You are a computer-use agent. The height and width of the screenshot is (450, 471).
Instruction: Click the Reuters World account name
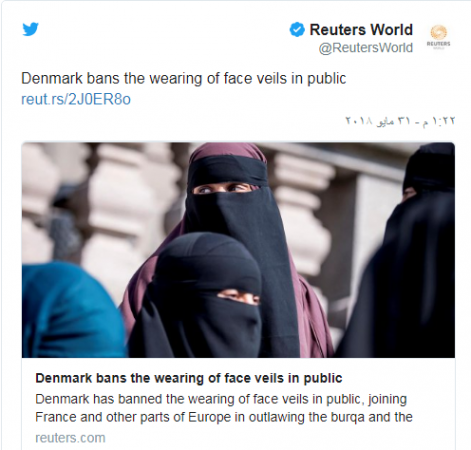pos(361,30)
